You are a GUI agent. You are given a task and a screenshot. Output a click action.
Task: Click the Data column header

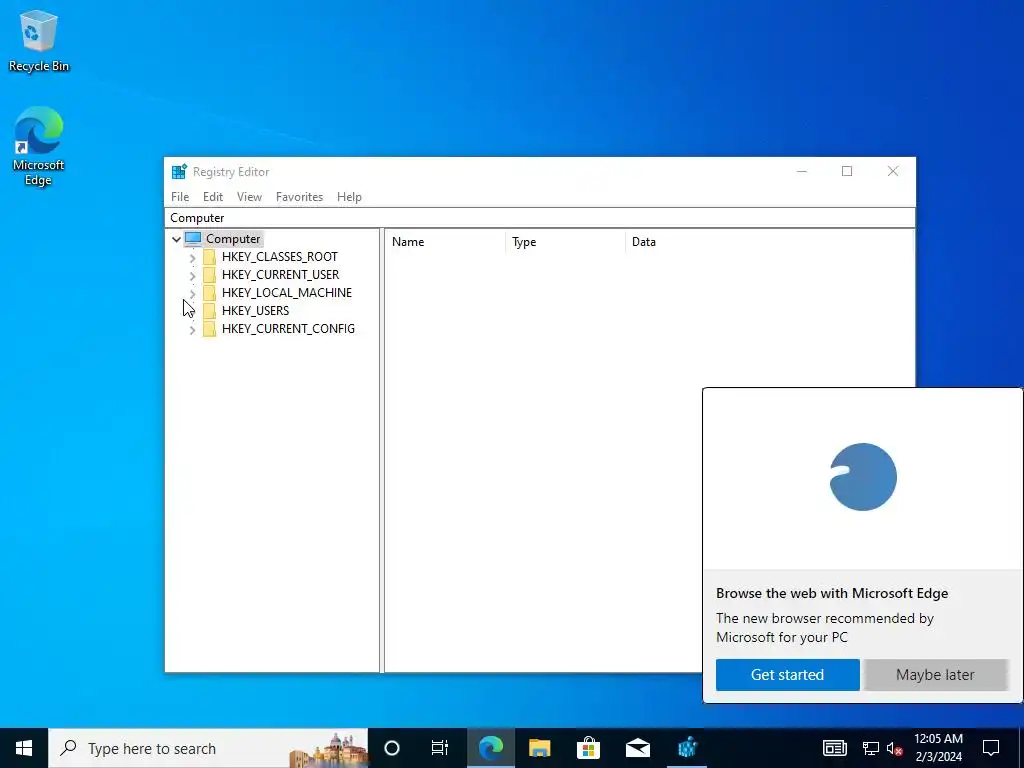[x=769, y=242]
